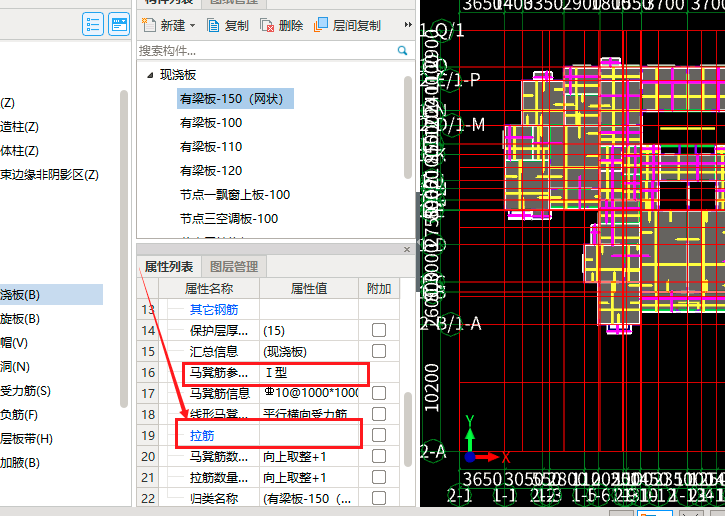Image resolution: width=725 pixels, height=516 pixels.
Task: Click the 拉筋 property name
Action: point(202,436)
